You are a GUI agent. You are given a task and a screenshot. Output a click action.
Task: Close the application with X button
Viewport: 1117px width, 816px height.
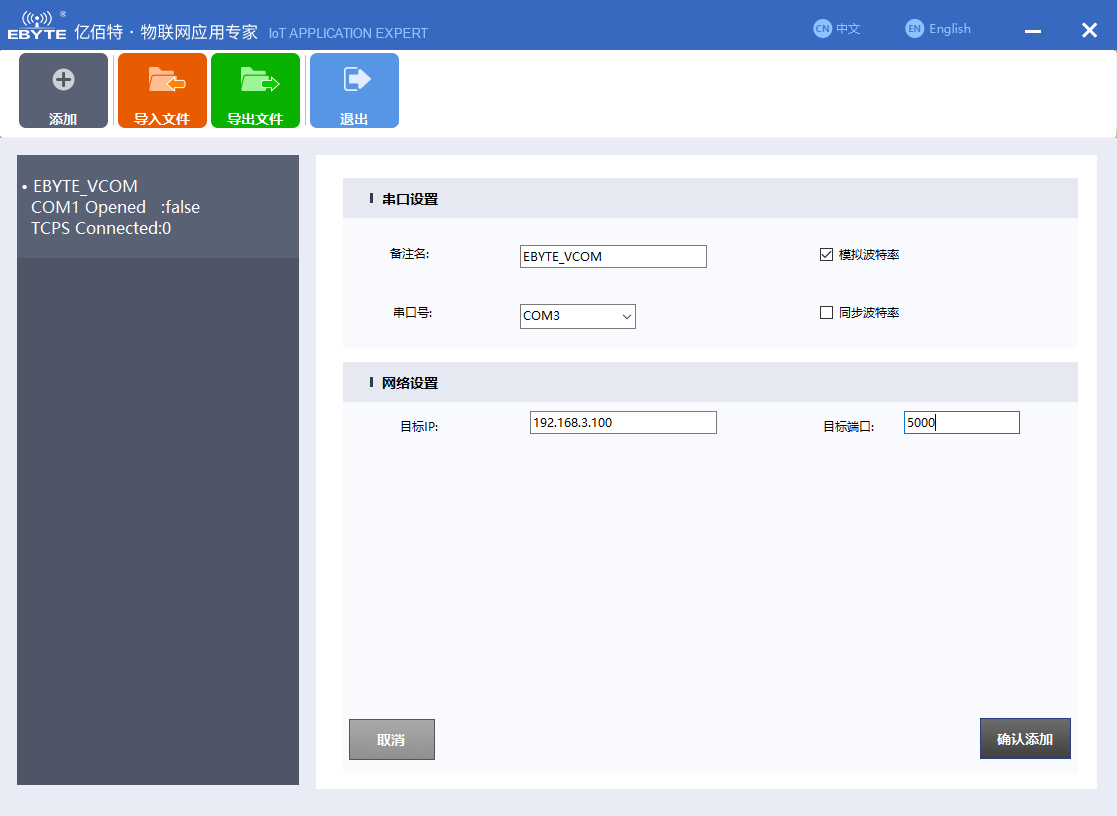[x=1089, y=30]
